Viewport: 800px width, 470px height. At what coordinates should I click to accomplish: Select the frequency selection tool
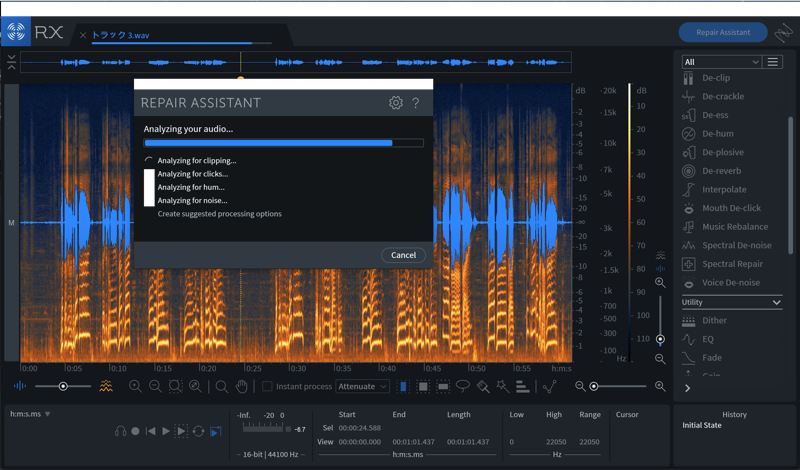coord(443,387)
